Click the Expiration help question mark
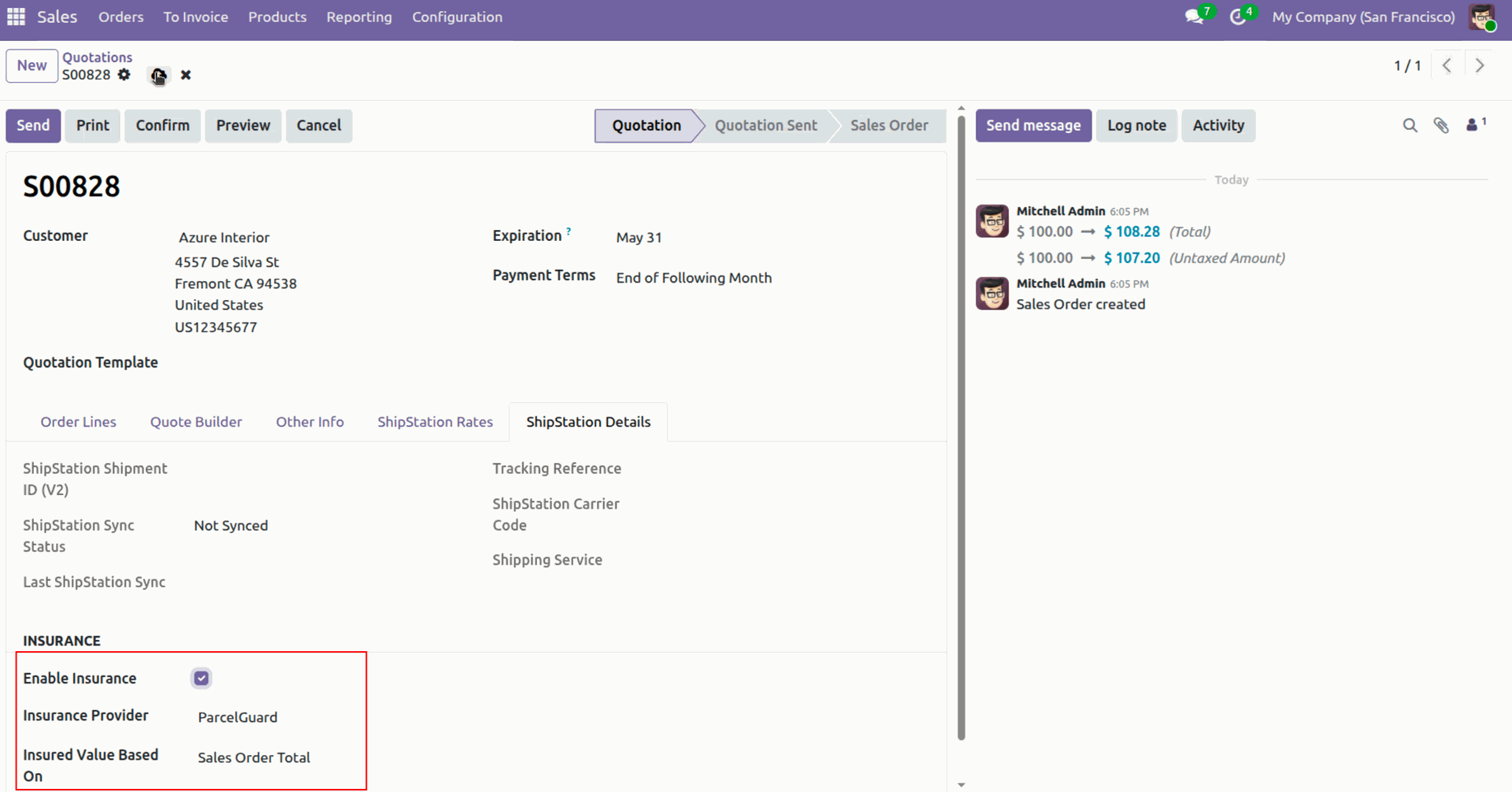 (569, 231)
